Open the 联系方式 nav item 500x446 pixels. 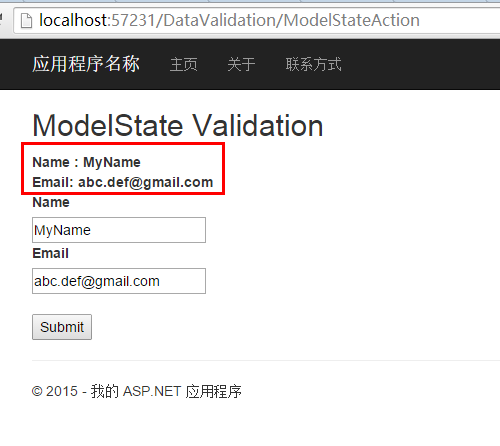(x=313, y=64)
